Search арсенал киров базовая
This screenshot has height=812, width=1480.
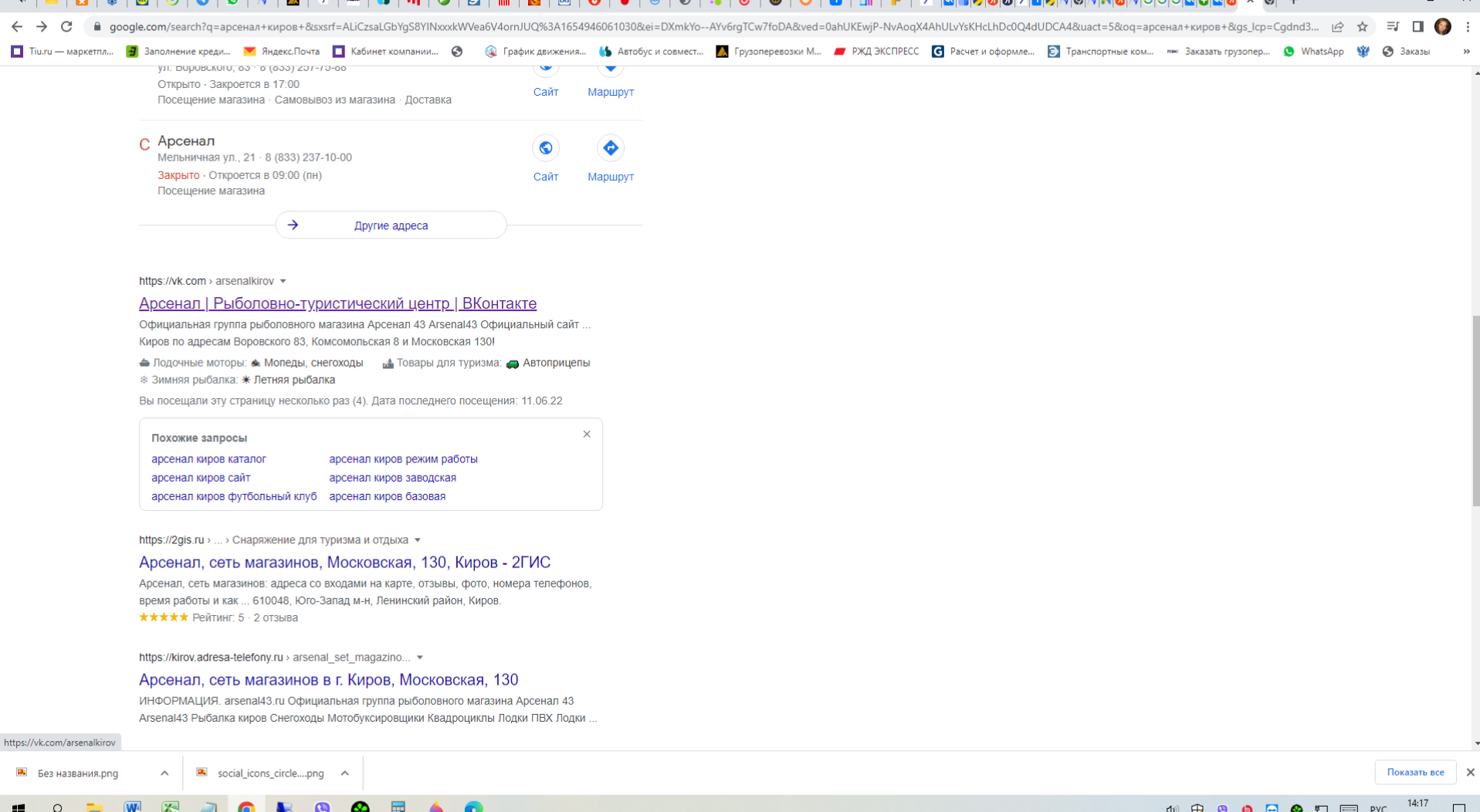[387, 496]
